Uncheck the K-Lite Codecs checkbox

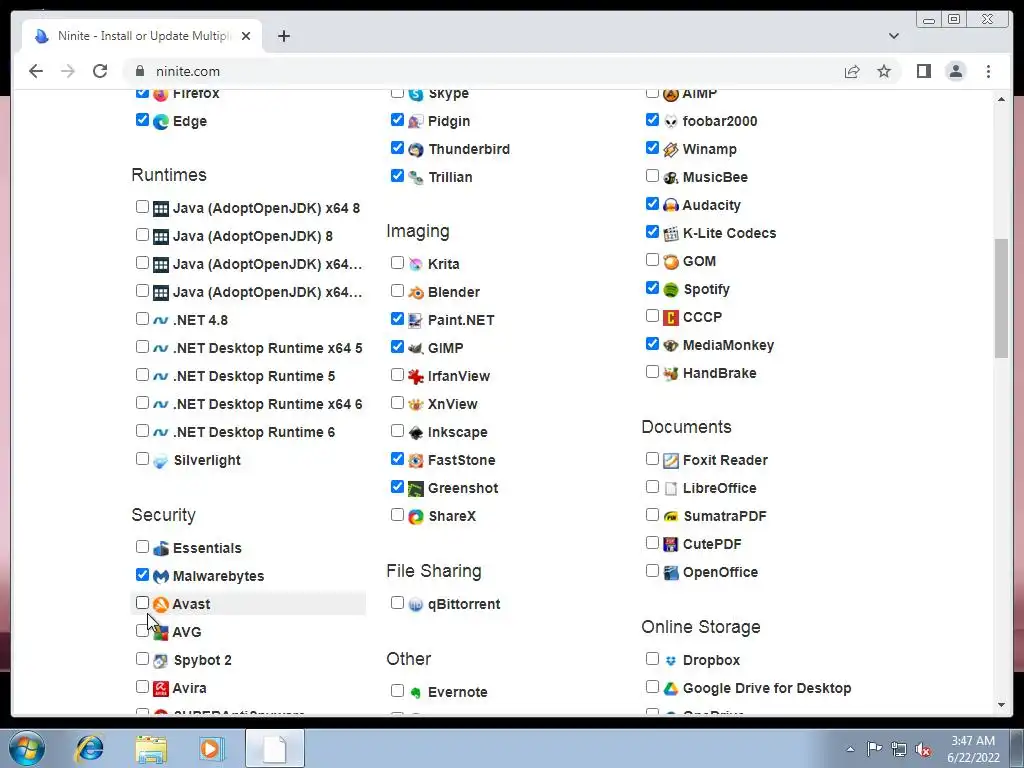pos(652,232)
